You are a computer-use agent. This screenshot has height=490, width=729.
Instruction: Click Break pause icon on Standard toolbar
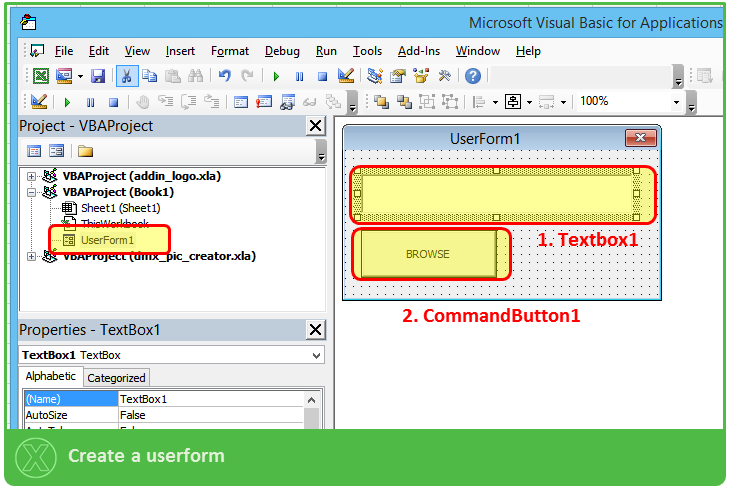point(299,76)
